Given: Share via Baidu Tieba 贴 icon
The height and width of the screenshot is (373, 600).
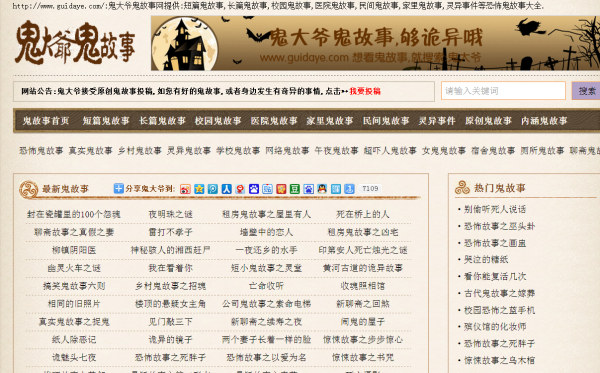Looking at the screenshot, I should point(267,189).
